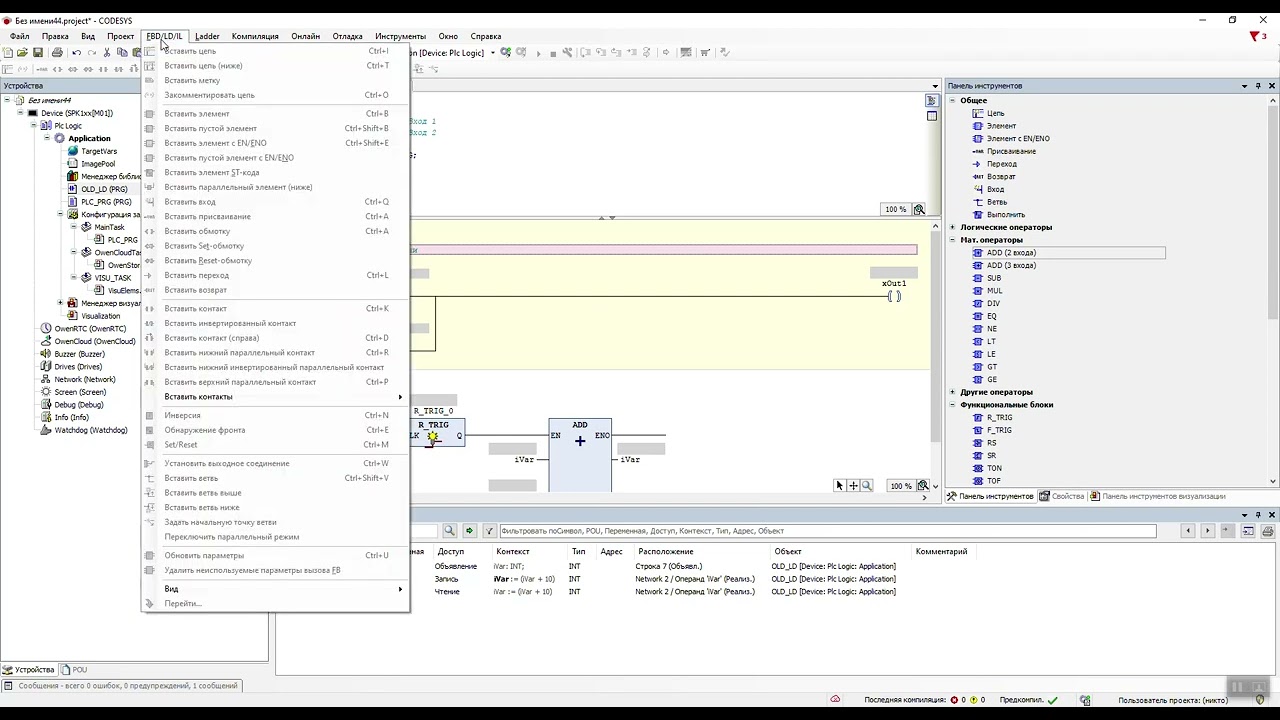Click the Print toolbar icon
This screenshot has width=1280, height=720.
tap(57, 52)
